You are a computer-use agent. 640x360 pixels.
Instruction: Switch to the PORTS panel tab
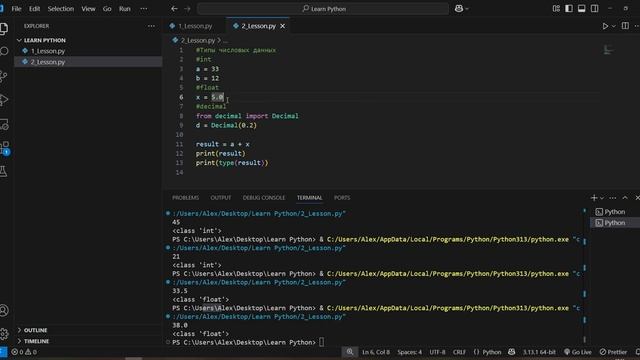(342, 198)
